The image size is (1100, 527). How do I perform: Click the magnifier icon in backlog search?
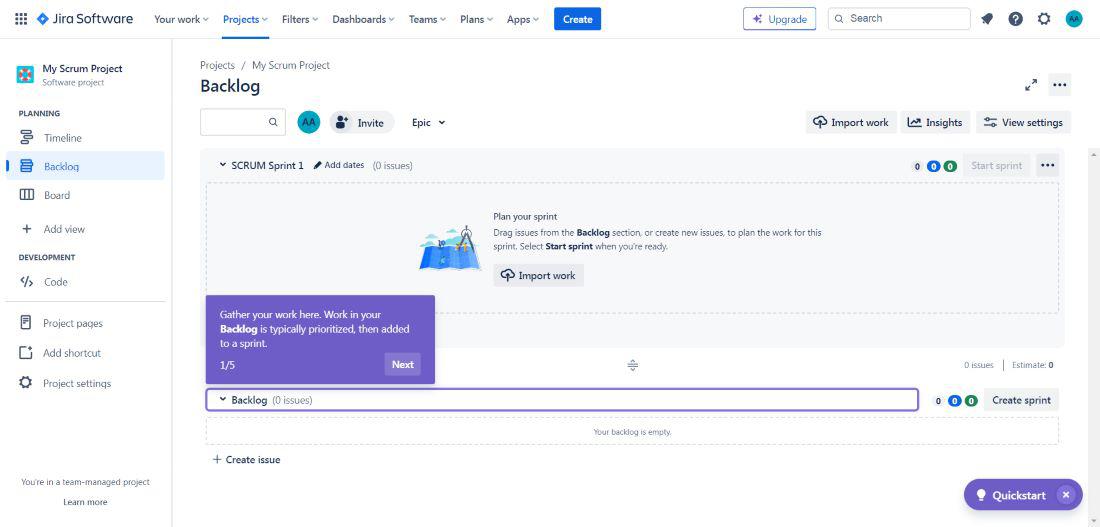tap(273, 122)
